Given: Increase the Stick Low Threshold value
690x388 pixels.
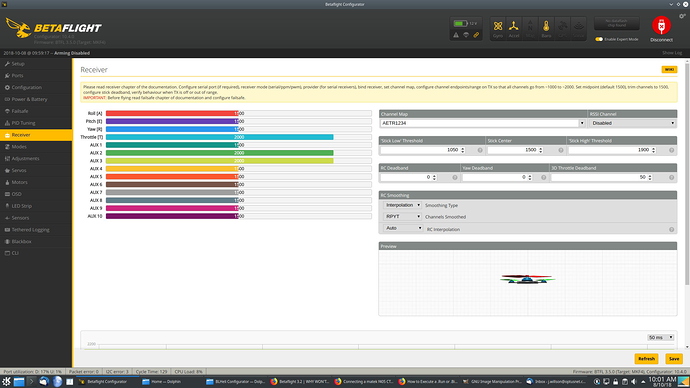Looking at the screenshot, I should [x=462, y=149].
